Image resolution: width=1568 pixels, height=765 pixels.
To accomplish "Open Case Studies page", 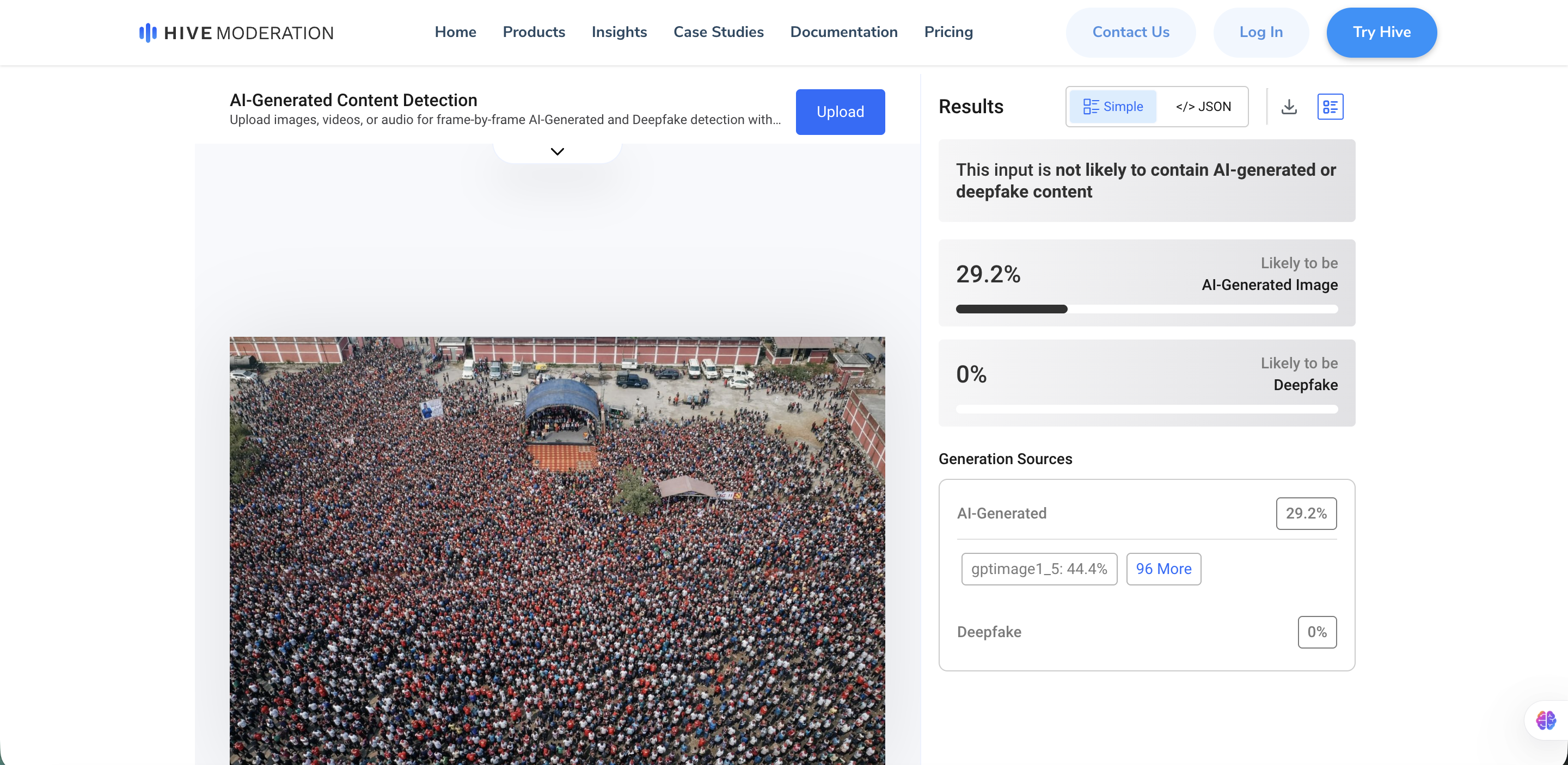I will 718,32.
